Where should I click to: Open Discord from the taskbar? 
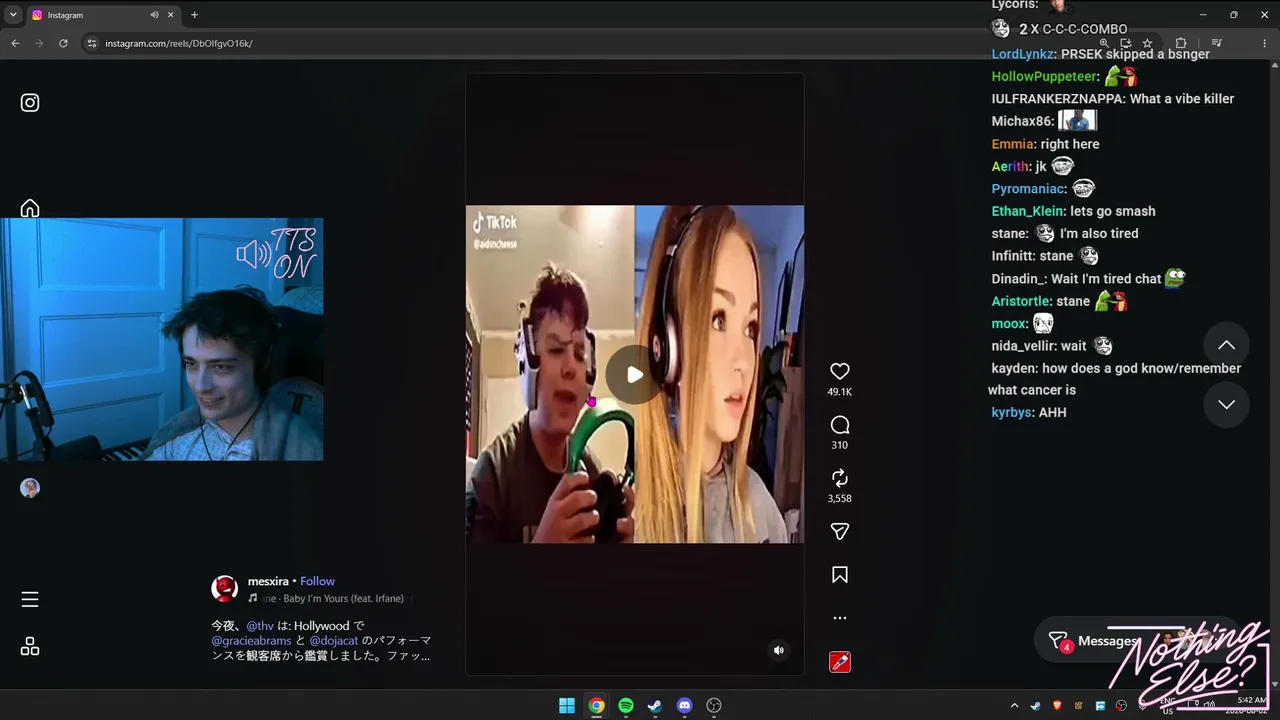coord(684,705)
